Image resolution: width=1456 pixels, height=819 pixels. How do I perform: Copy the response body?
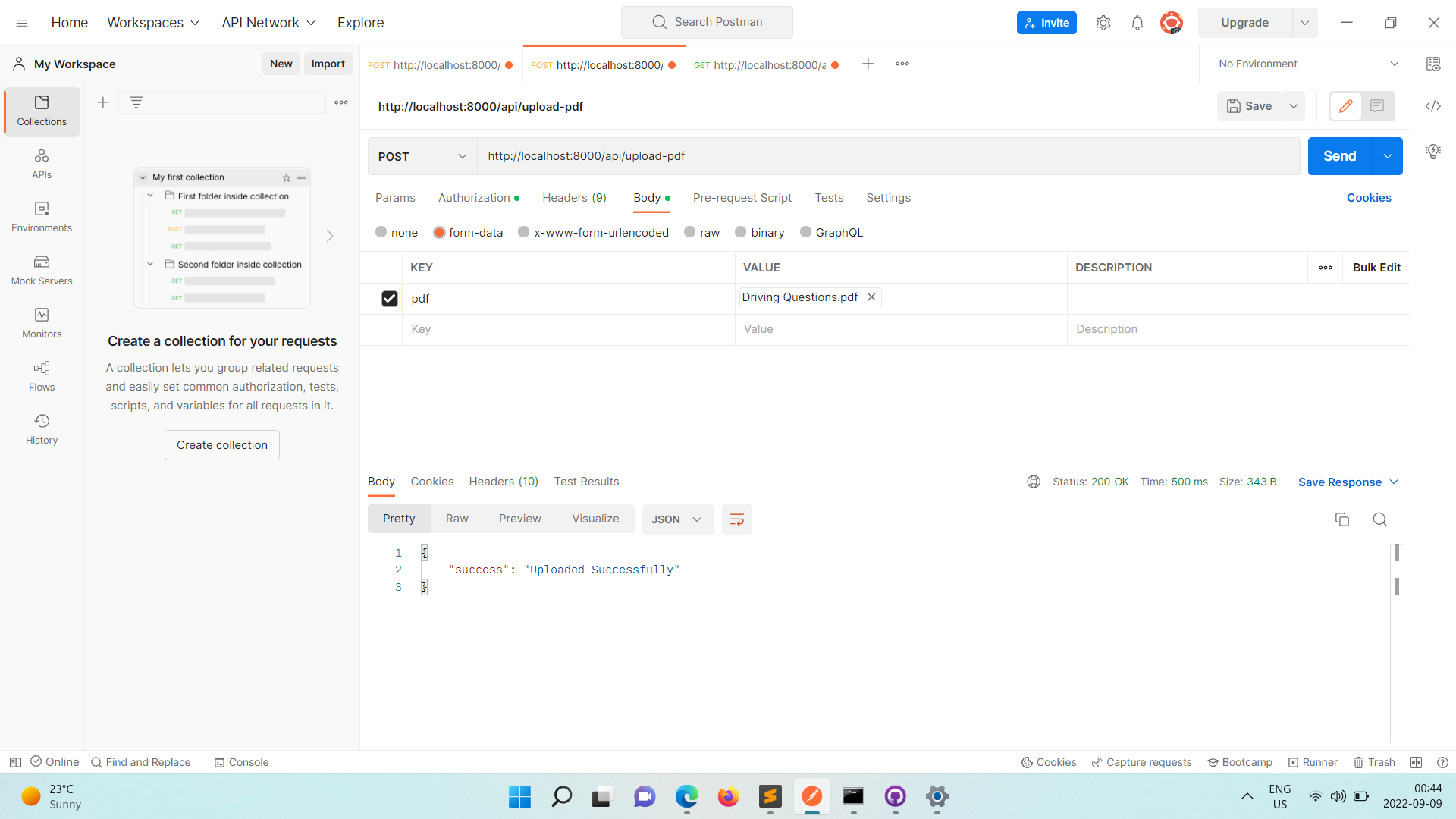tap(1342, 519)
